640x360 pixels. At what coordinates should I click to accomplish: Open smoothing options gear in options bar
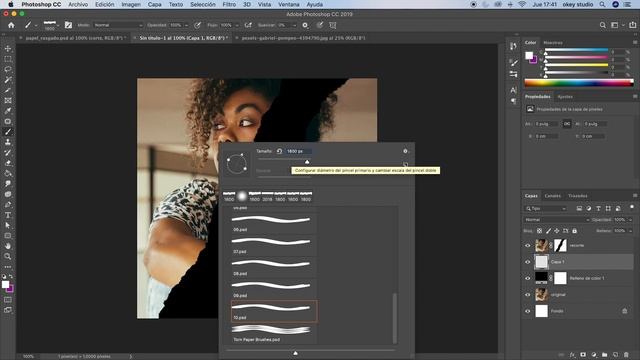pos(305,25)
